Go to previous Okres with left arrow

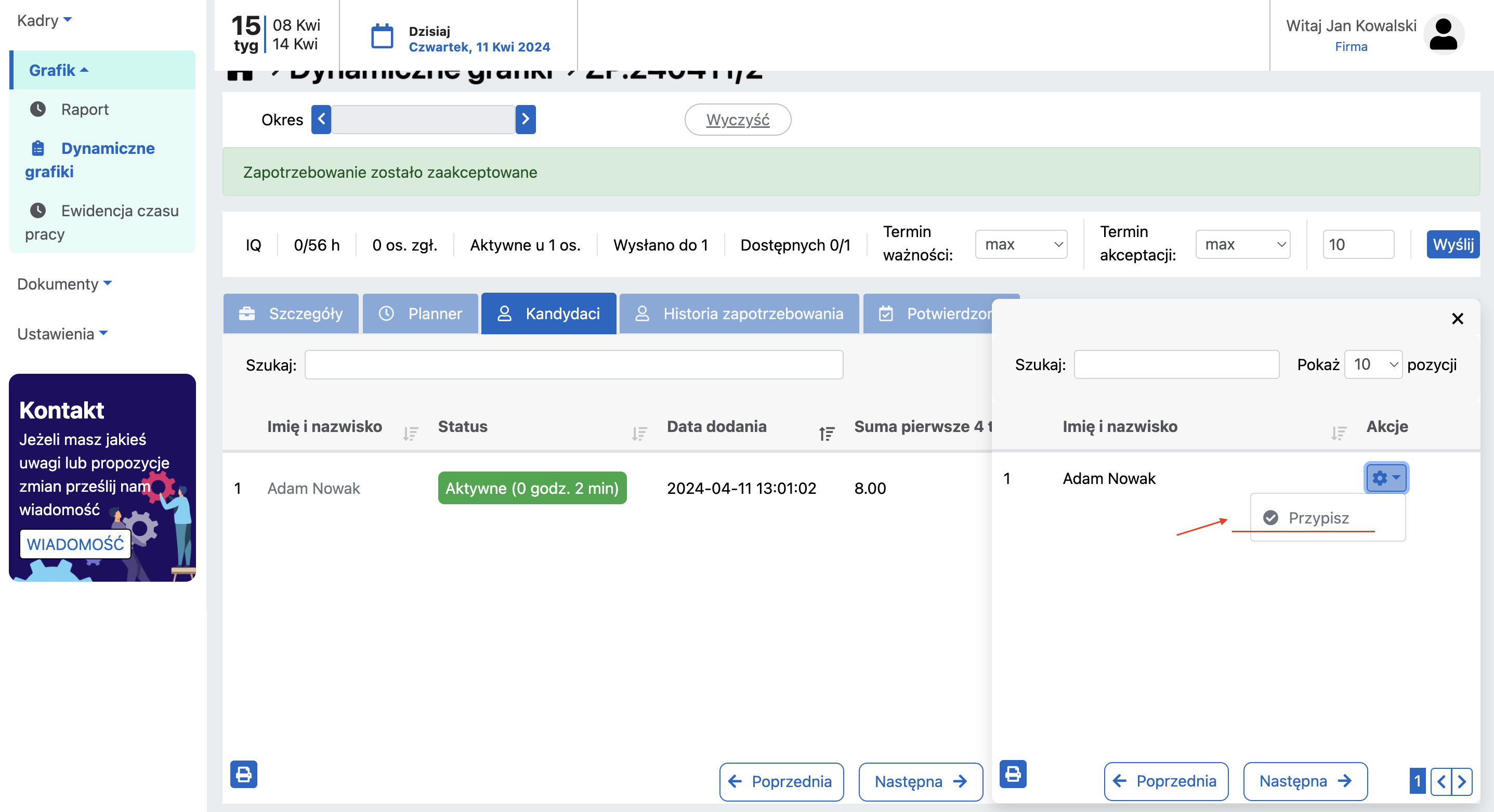(321, 120)
